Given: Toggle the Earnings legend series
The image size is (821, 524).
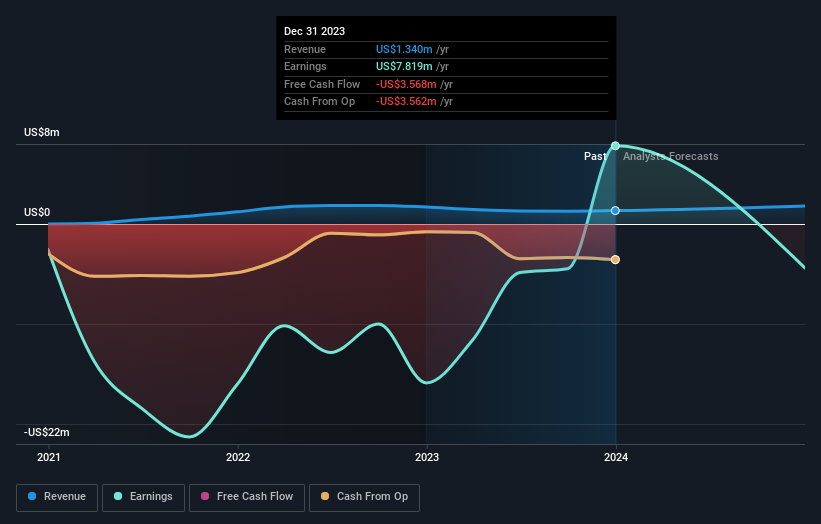Looking at the screenshot, I should point(143,497).
